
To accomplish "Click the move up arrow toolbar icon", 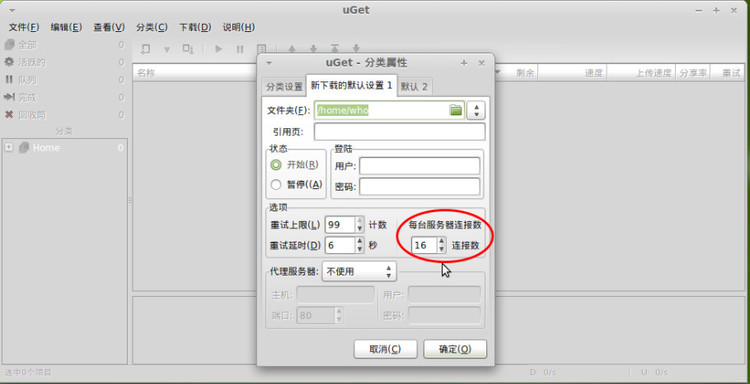I will 292,49.
